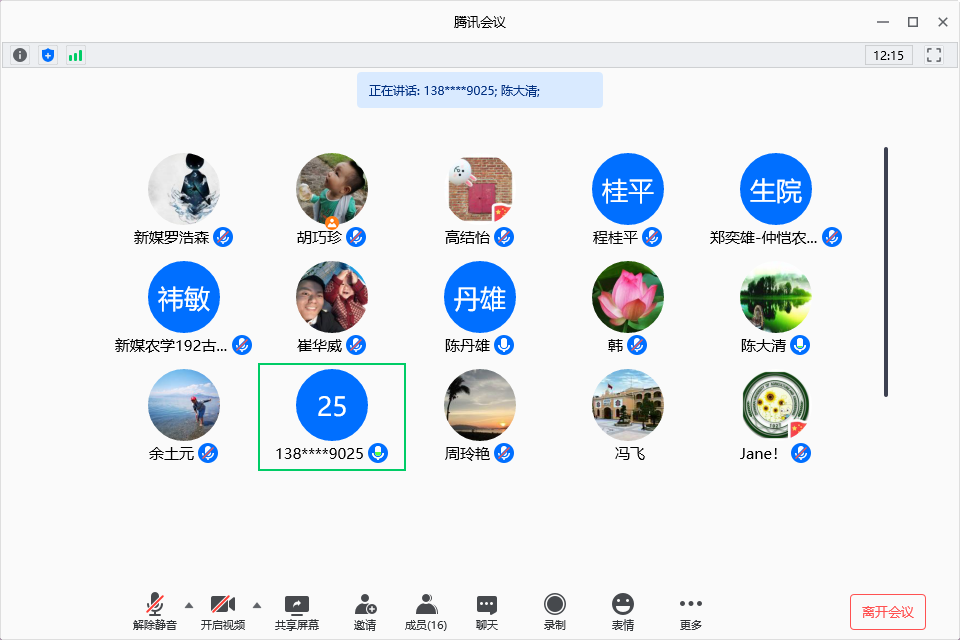Open the More (更多) menu

tap(691, 611)
